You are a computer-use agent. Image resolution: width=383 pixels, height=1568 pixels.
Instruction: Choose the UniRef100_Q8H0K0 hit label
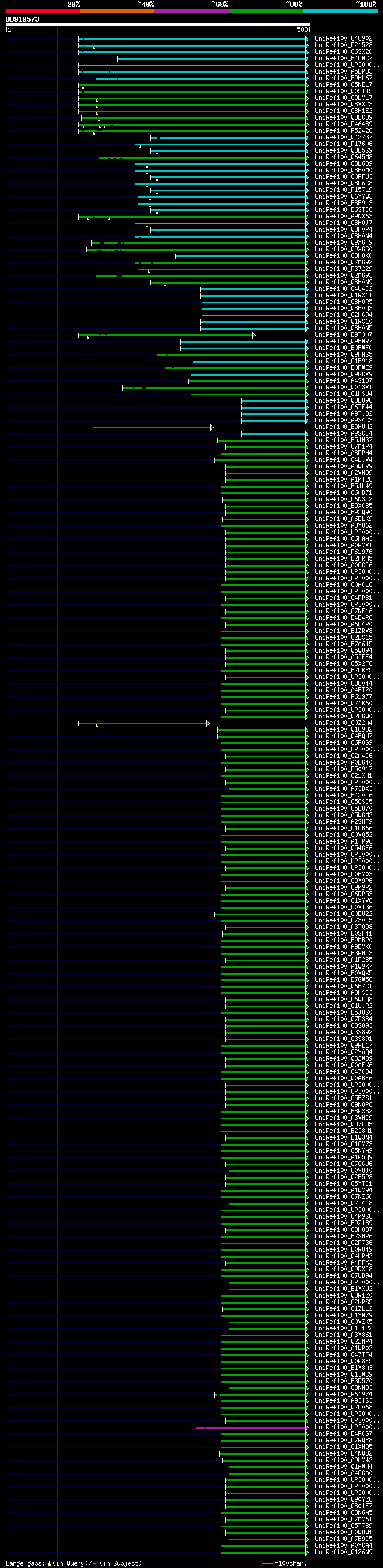[344, 256]
